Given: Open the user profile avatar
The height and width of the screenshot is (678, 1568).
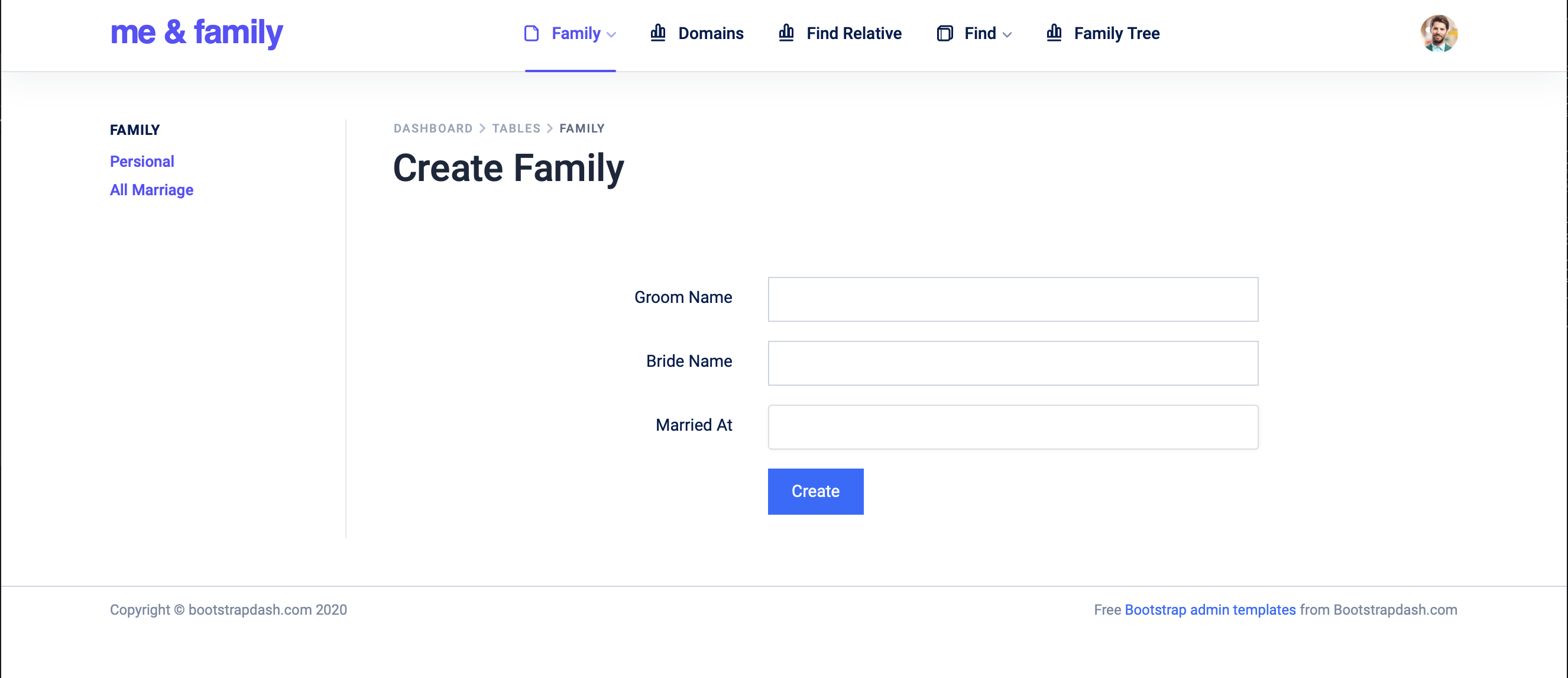Looking at the screenshot, I should pos(1439,34).
